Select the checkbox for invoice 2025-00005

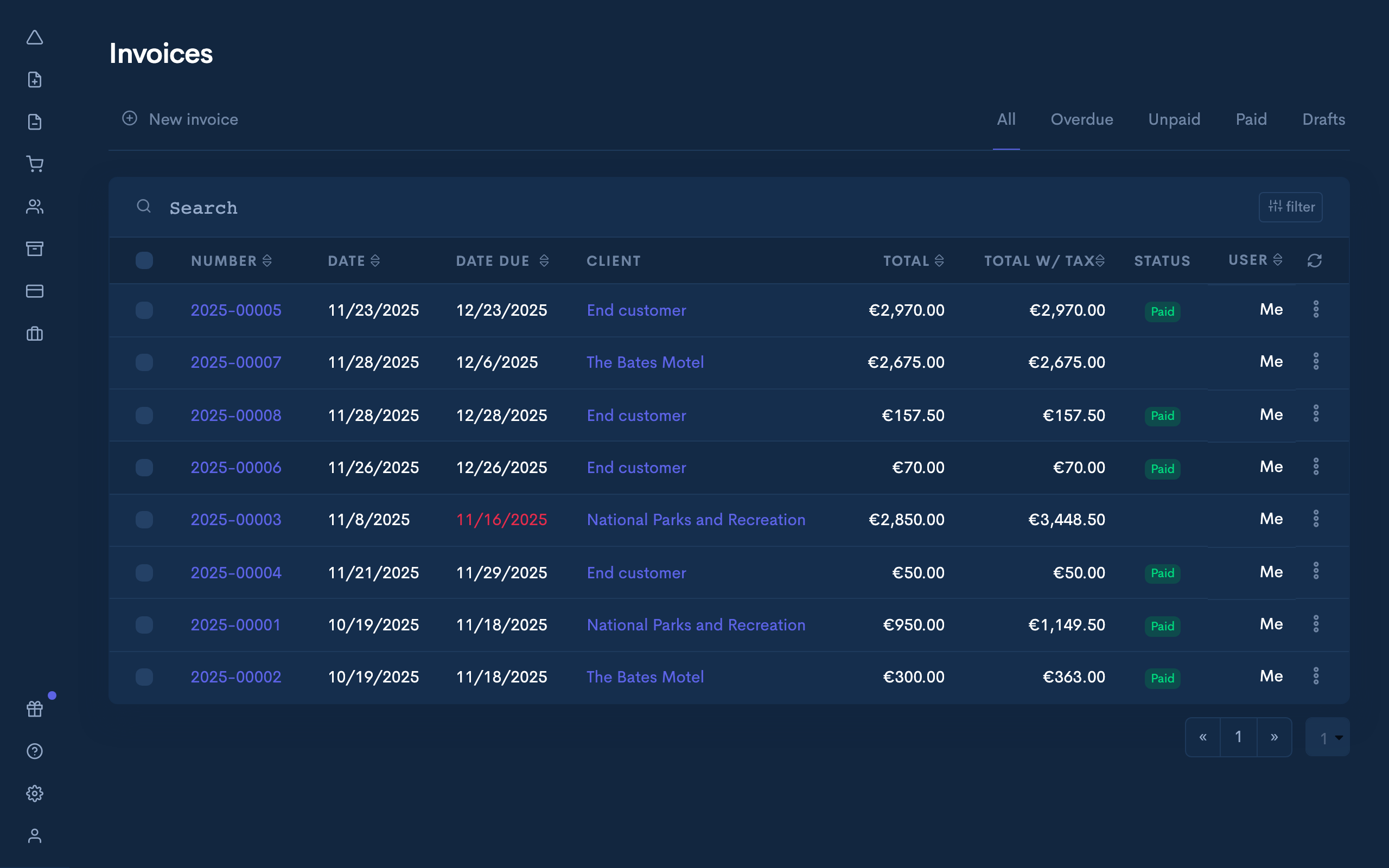click(x=144, y=310)
